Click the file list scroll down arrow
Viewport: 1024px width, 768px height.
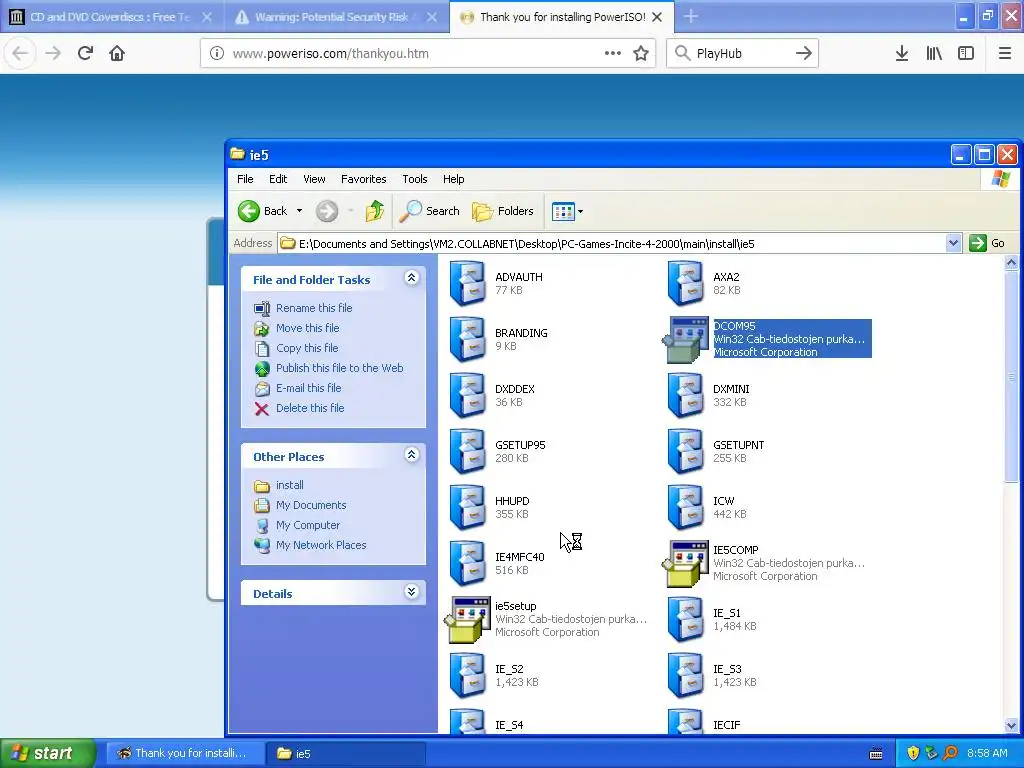(1011, 725)
